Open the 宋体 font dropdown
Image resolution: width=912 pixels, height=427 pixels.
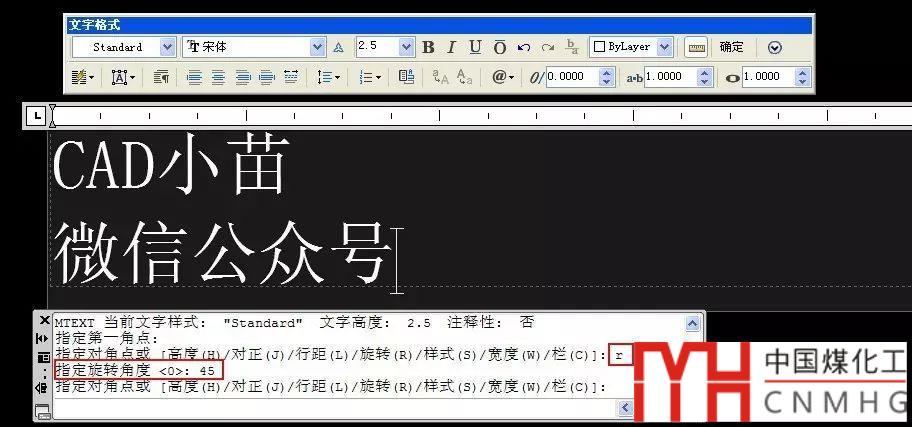click(317, 47)
